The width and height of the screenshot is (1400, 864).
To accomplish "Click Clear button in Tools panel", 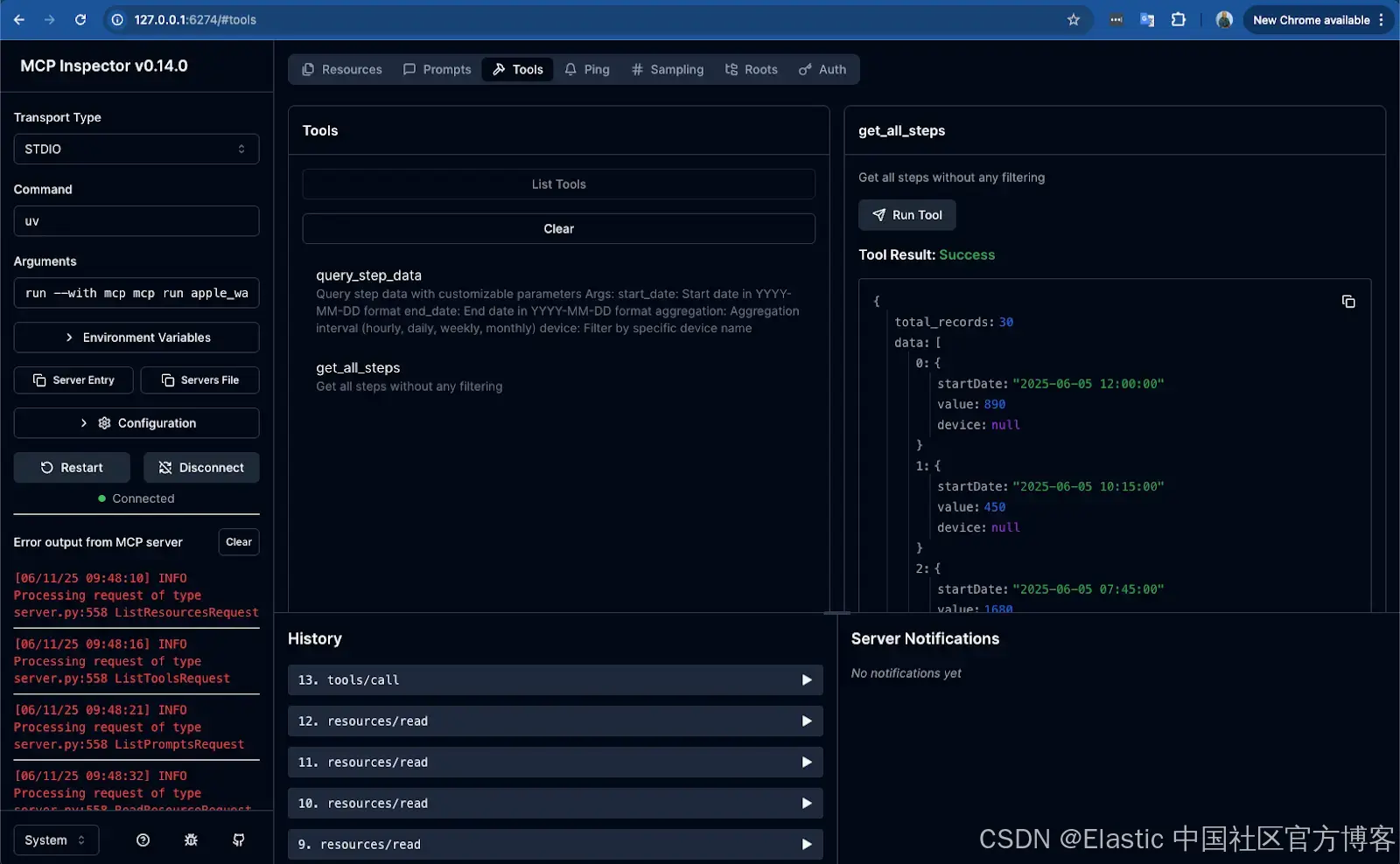I will point(559,228).
